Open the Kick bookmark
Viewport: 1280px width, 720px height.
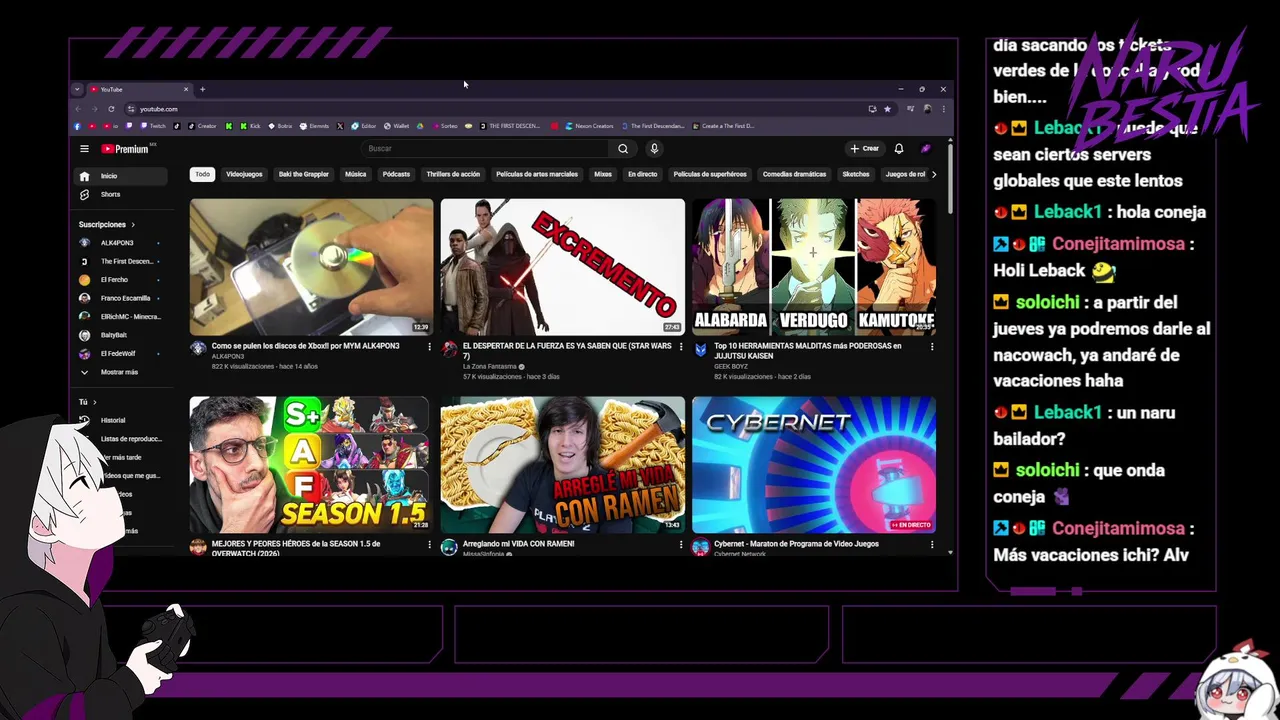tap(250, 126)
